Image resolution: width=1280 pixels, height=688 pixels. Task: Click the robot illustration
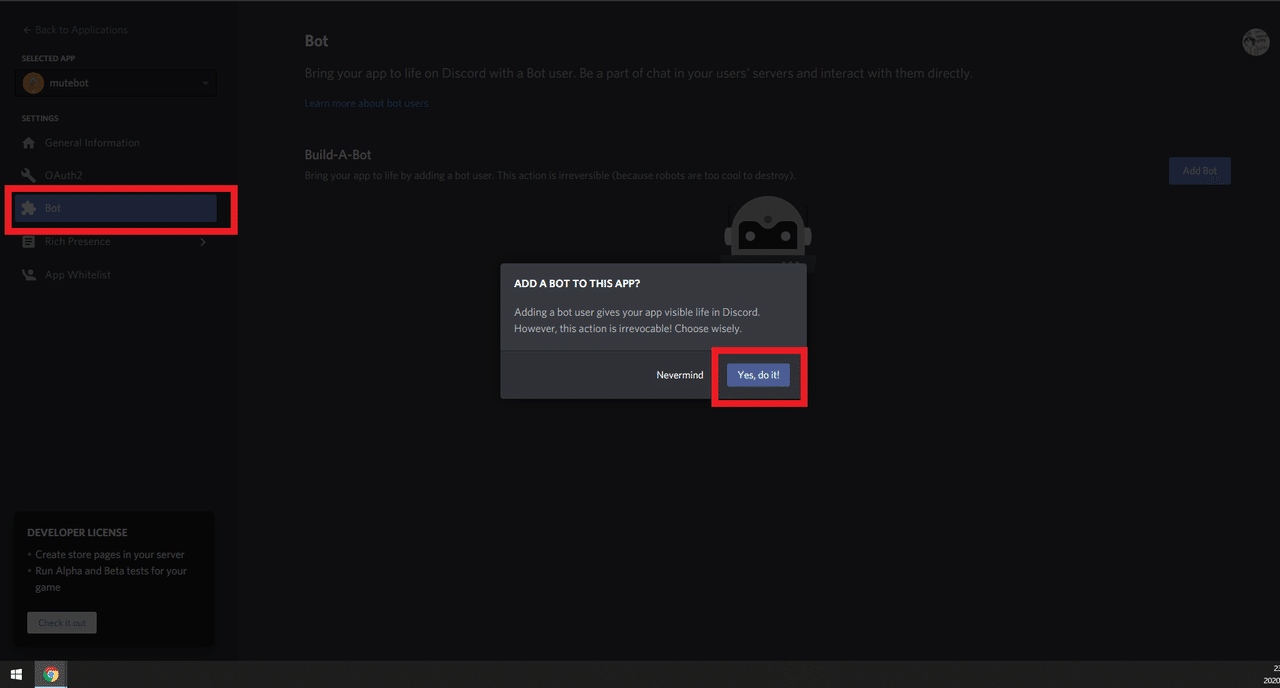pos(767,230)
